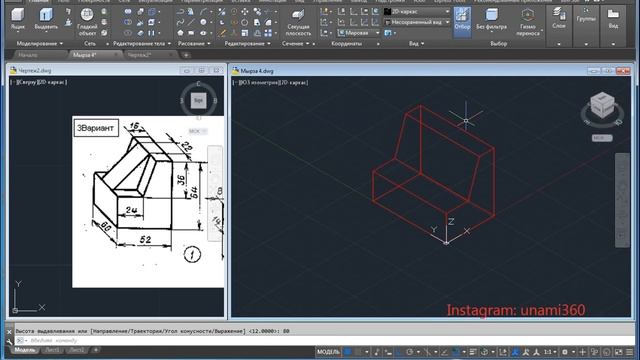Switch to the Начало document tab

pyautogui.click(x=28, y=55)
